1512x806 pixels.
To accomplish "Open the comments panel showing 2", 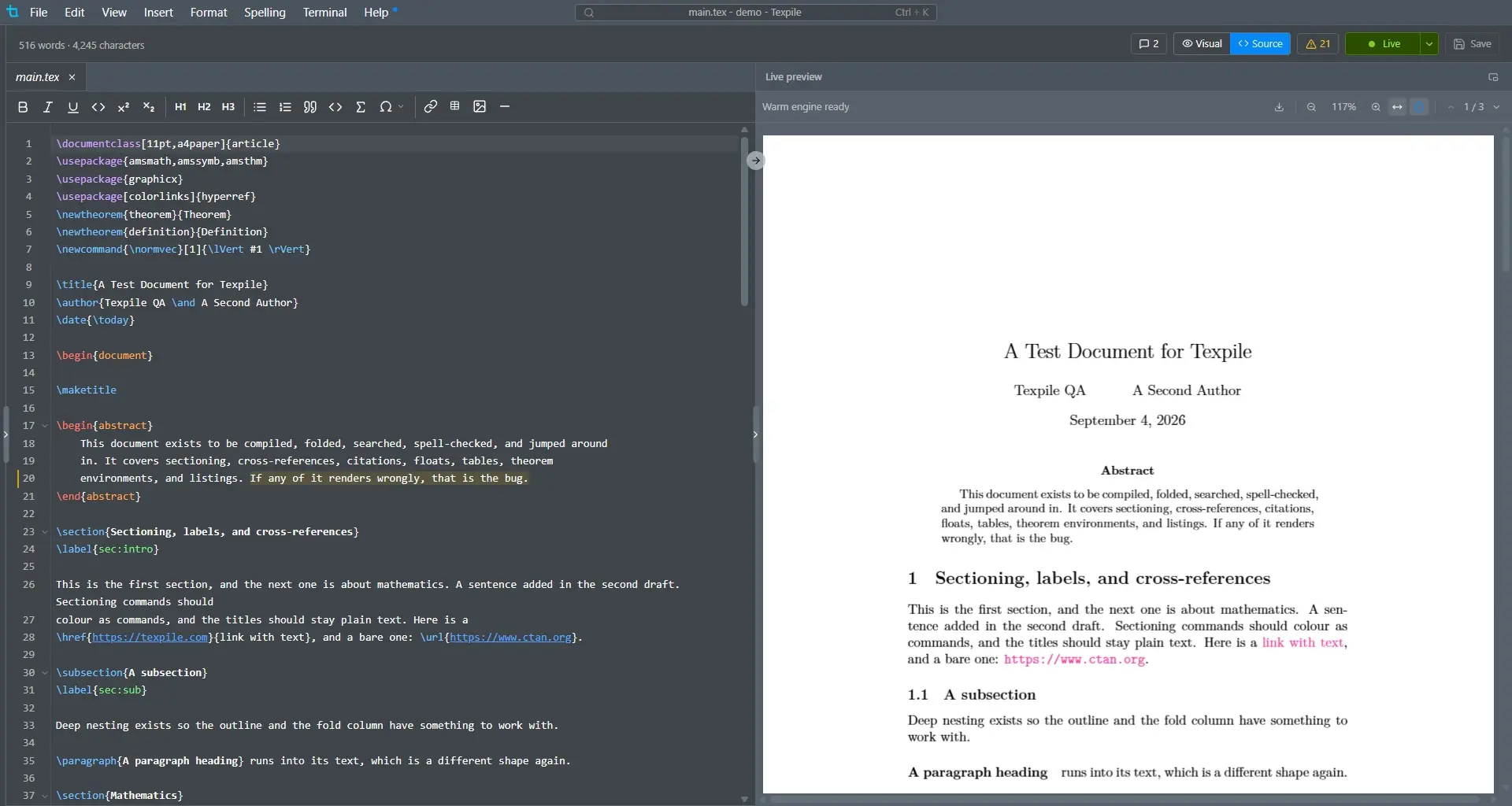I will coord(1149,44).
